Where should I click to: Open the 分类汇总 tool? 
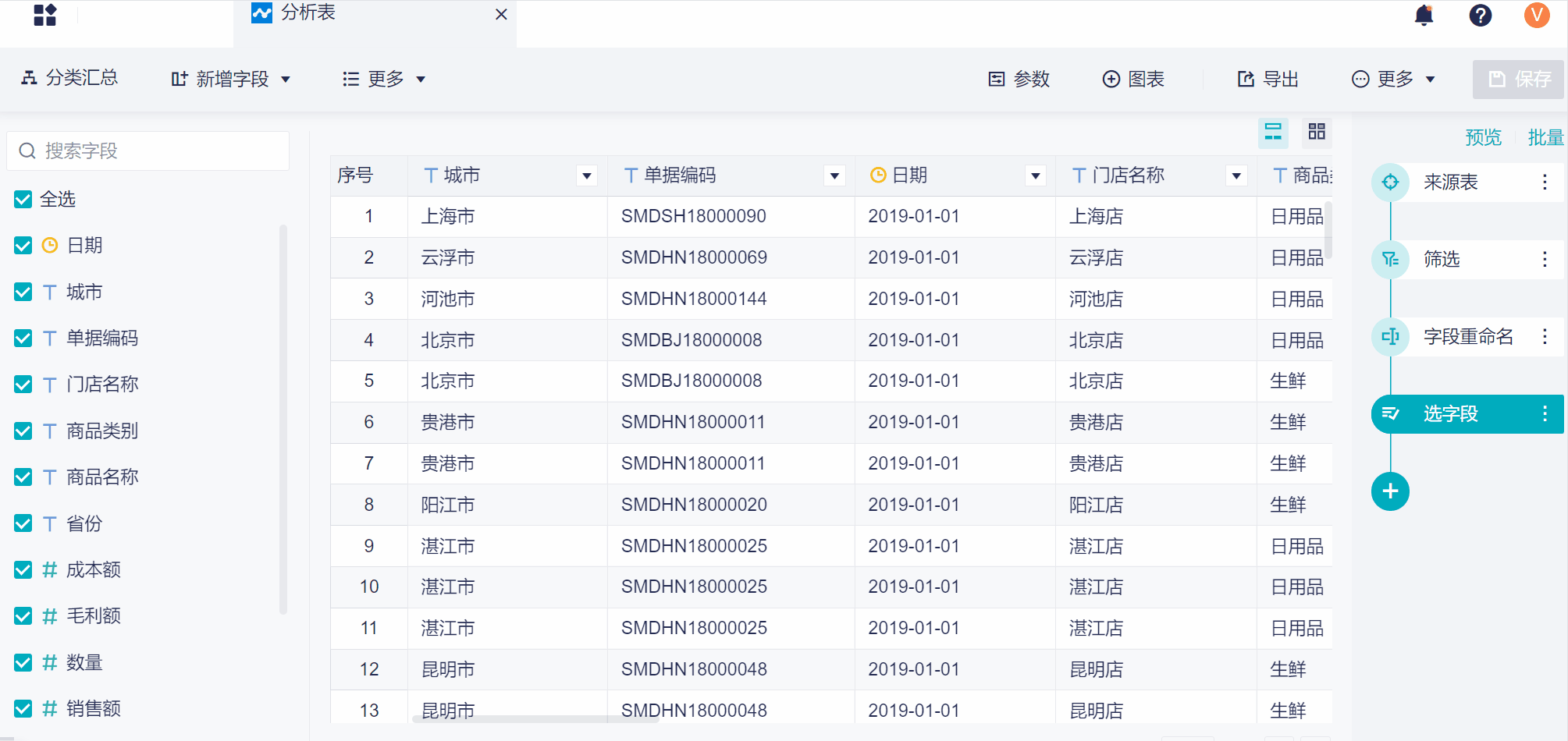tap(69, 78)
